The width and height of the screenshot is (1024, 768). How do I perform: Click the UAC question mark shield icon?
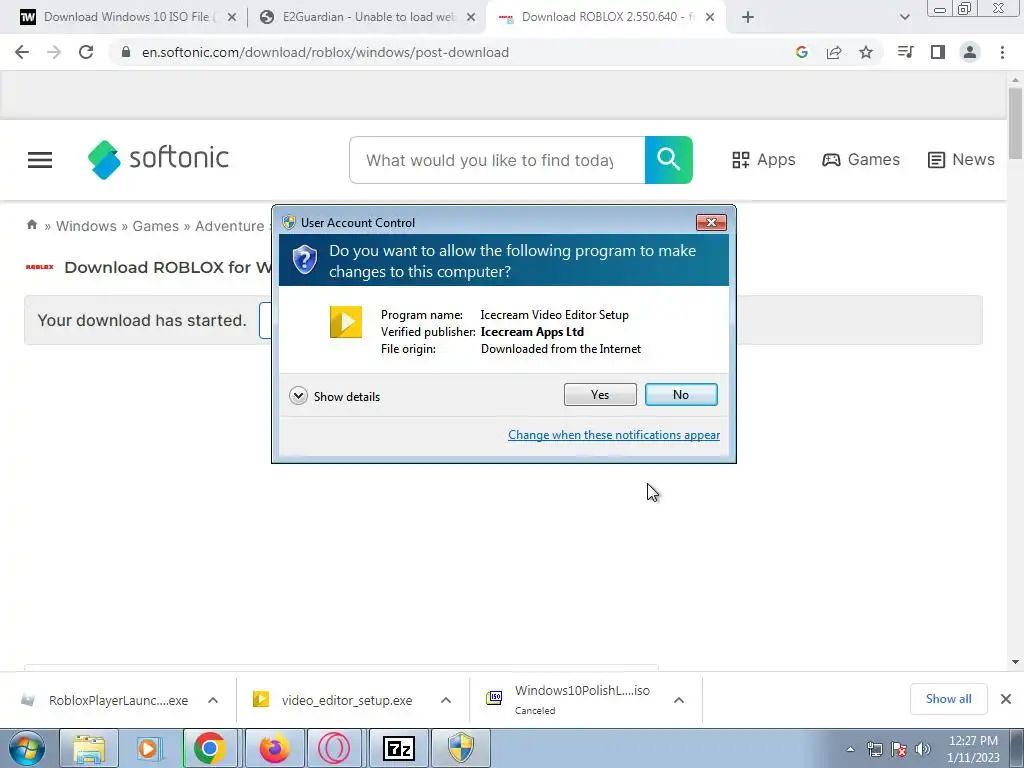[304, 260]
